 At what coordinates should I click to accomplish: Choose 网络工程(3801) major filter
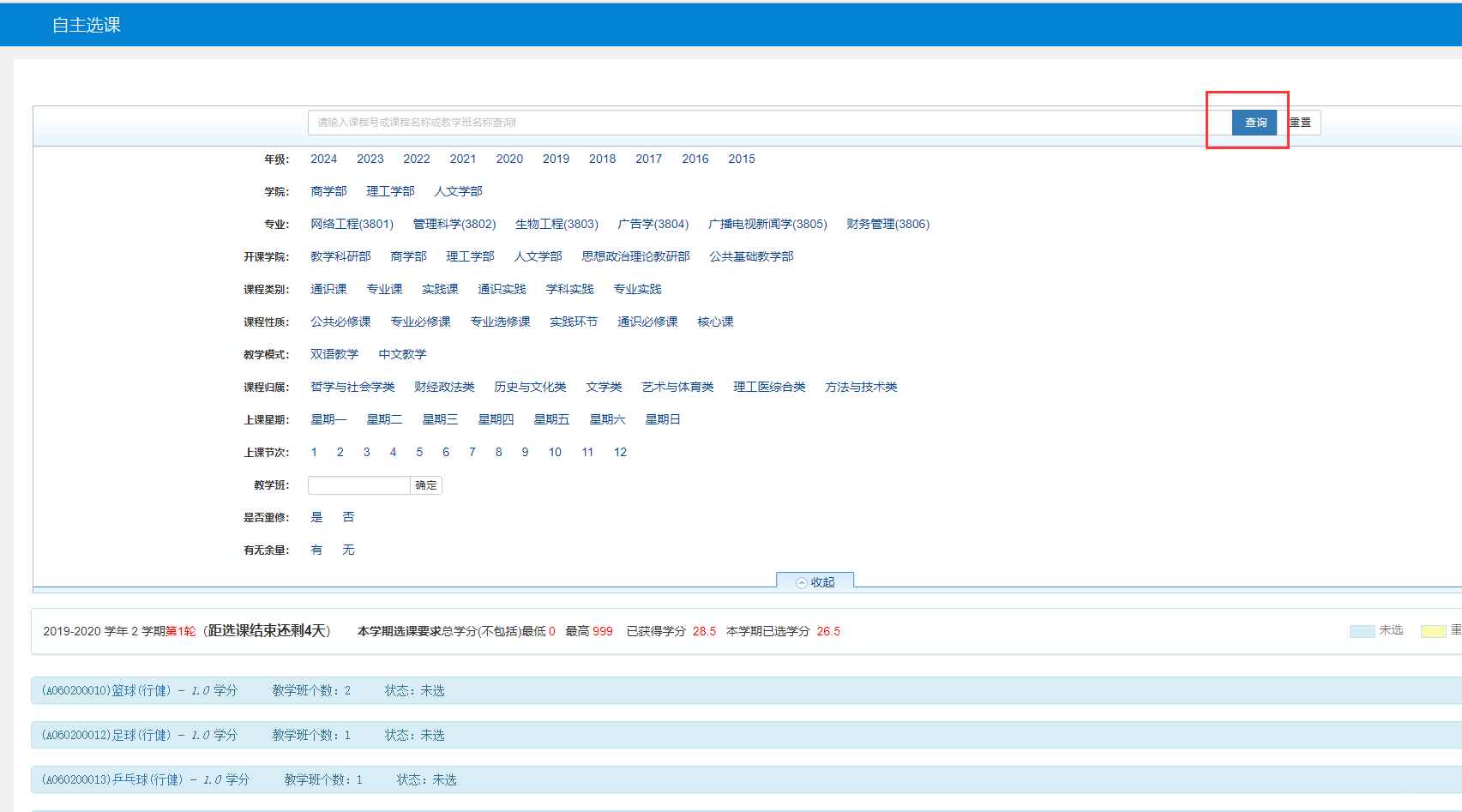point(352,224)
